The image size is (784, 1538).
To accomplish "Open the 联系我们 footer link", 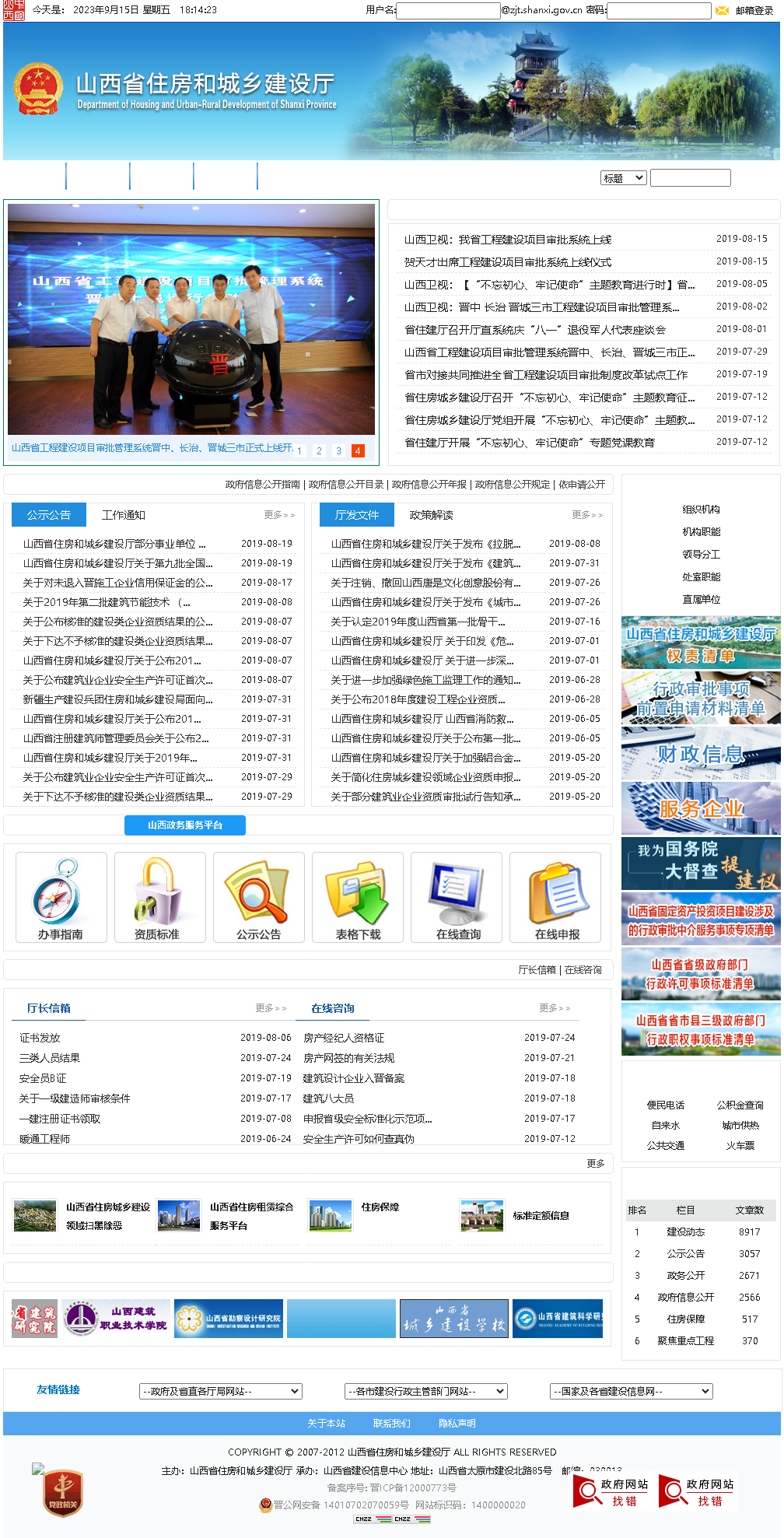I will pos(391,1424).
